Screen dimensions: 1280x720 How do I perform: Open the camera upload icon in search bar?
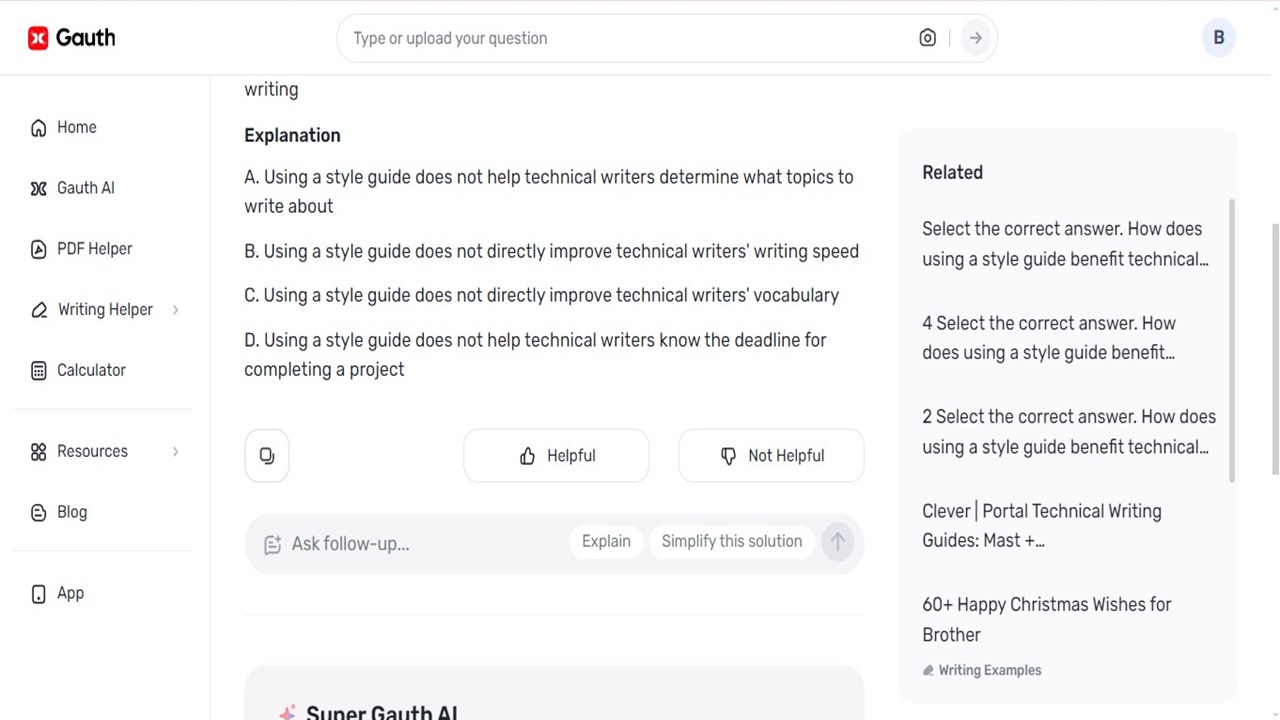click(x=927, y=37)
